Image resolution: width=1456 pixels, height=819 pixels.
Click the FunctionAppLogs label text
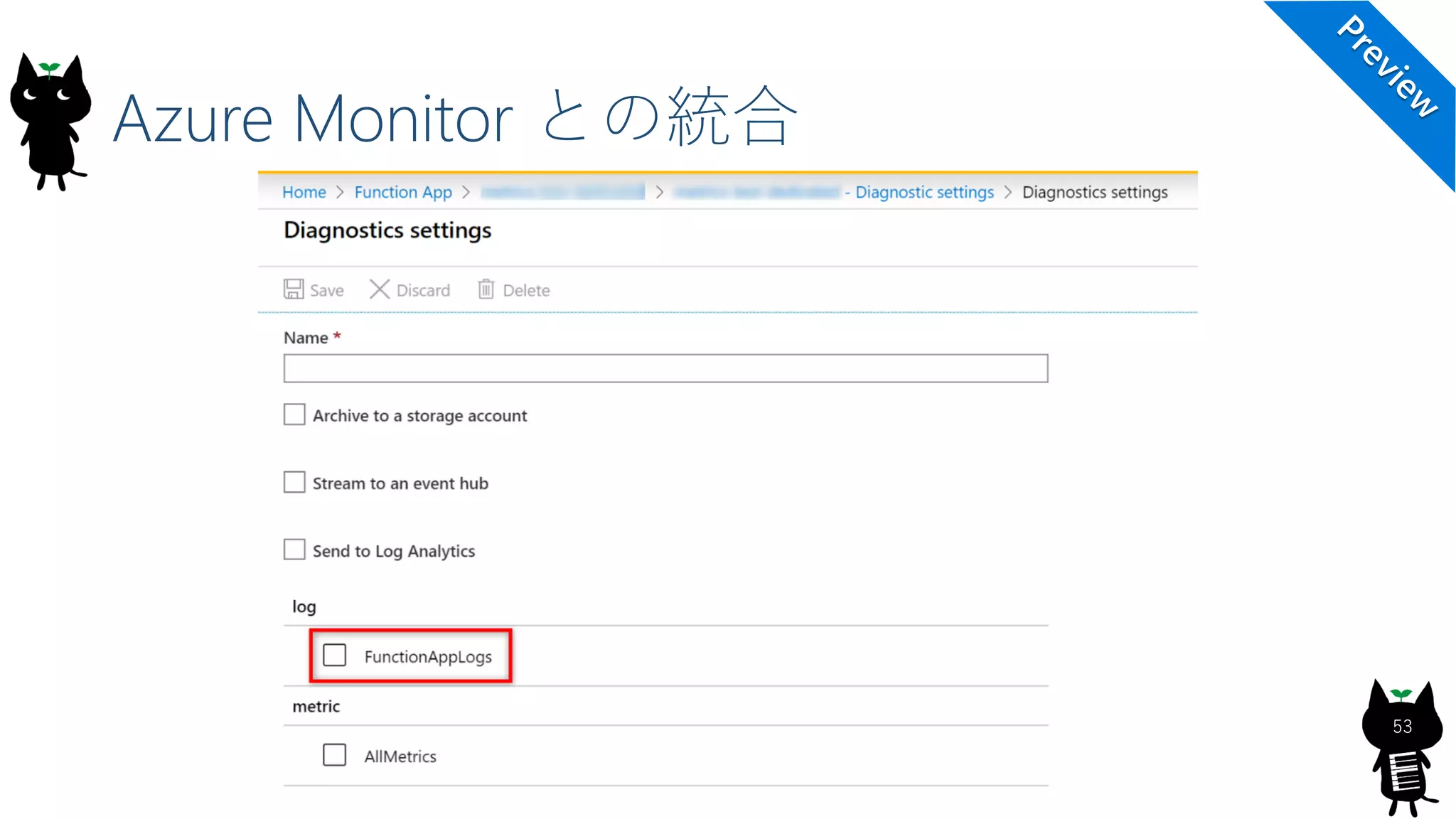[x=428, y=657]
